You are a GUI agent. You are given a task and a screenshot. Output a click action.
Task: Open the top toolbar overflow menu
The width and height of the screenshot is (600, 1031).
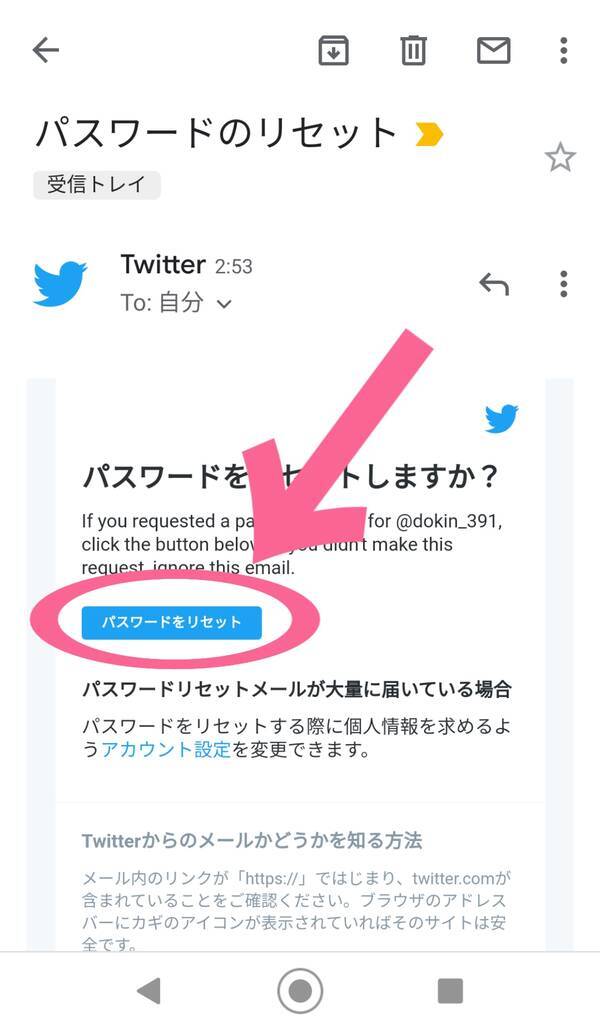(563, 50)
